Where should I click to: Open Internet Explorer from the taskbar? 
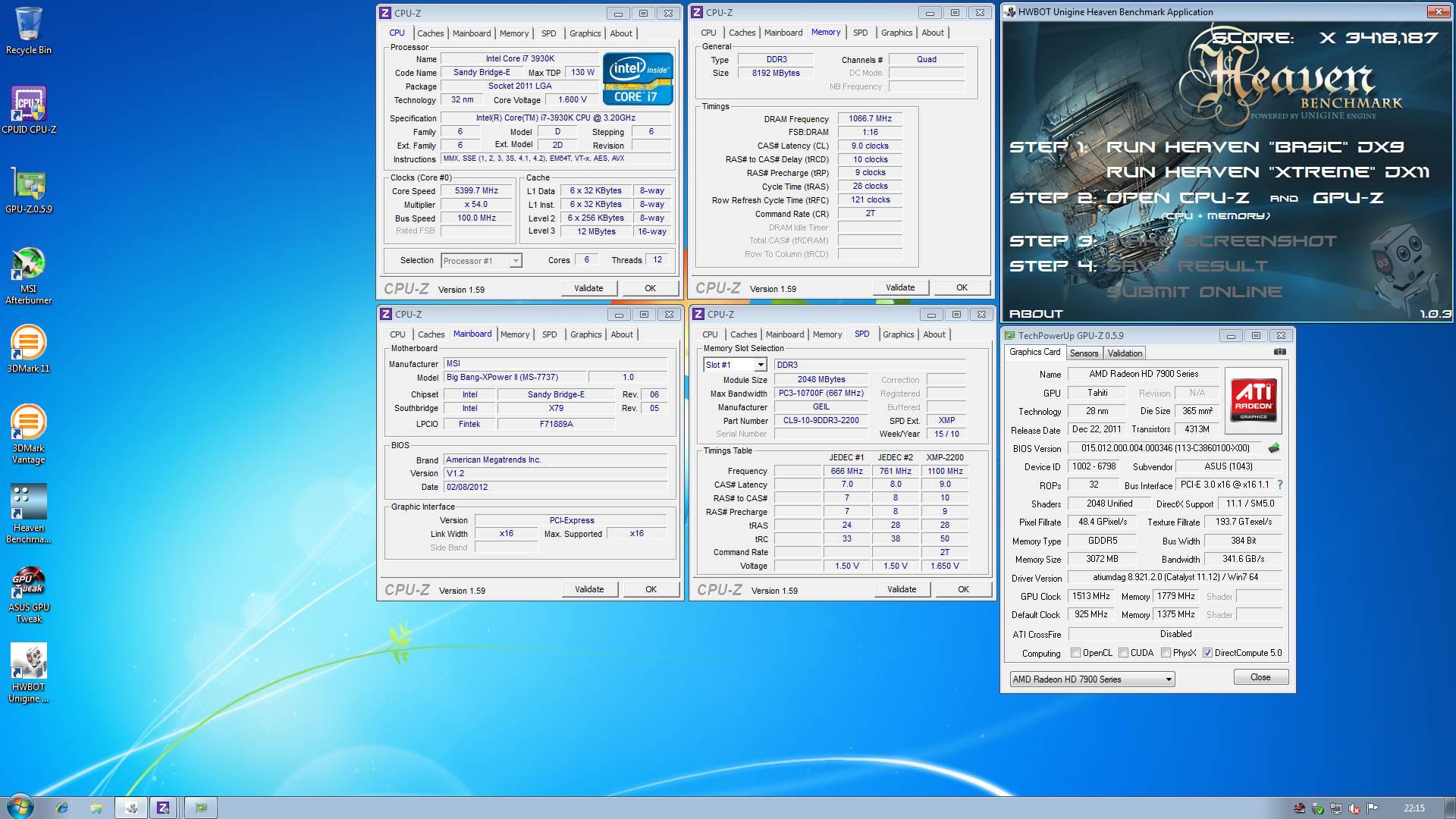coord(62,808)
